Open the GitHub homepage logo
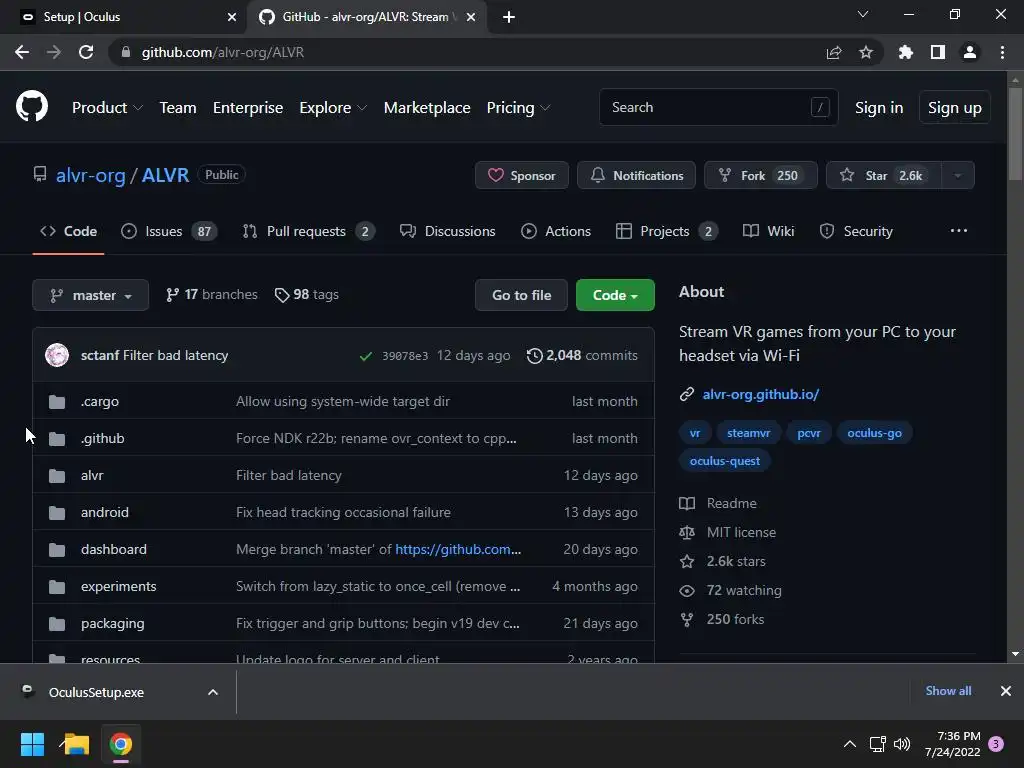The image size is (1024, 768). 31,107
